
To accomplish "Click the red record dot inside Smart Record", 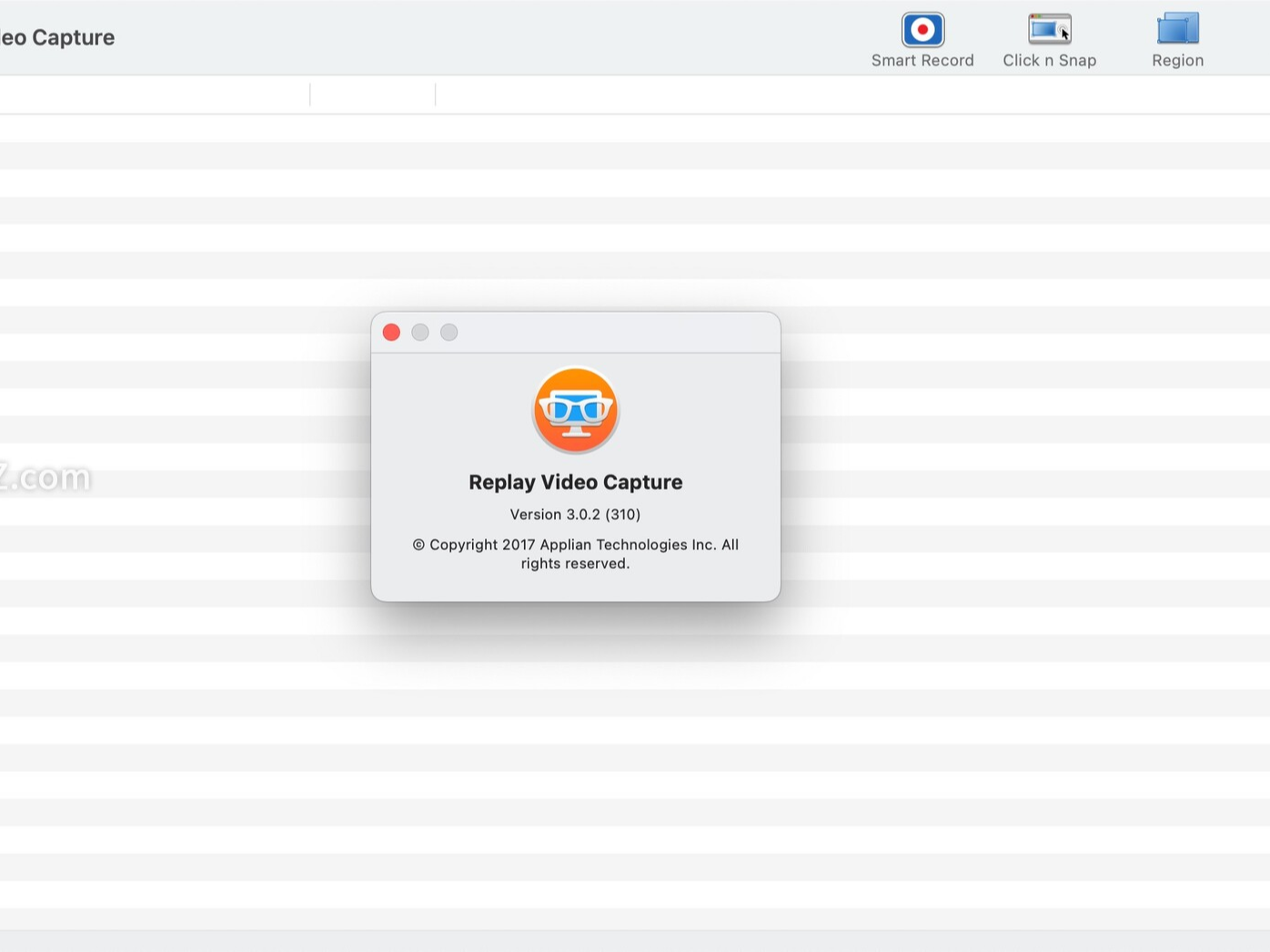I will (x=922, y=29).
